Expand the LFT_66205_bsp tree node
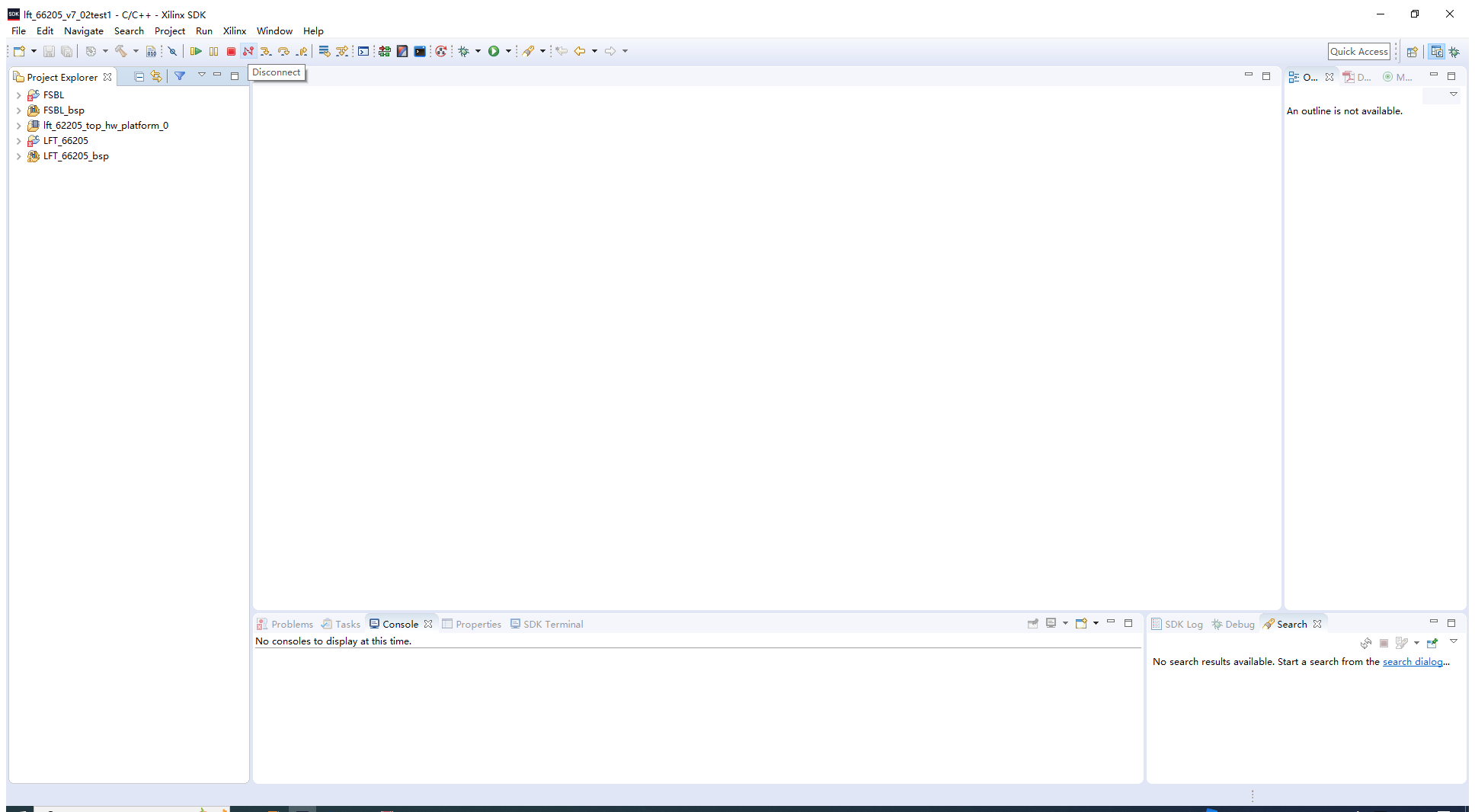 18,156
